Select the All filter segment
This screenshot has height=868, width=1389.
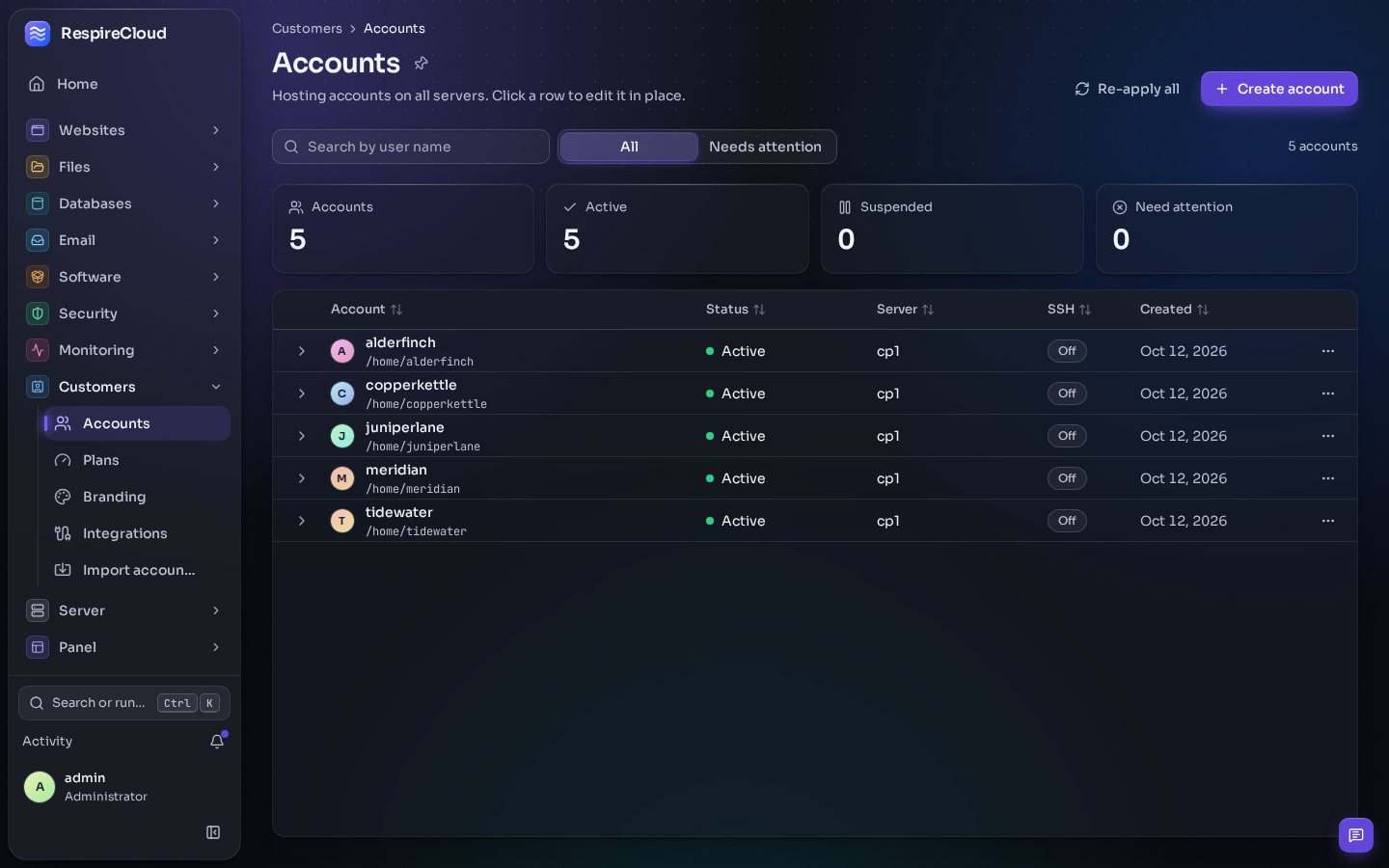click(x=629, y=147)
